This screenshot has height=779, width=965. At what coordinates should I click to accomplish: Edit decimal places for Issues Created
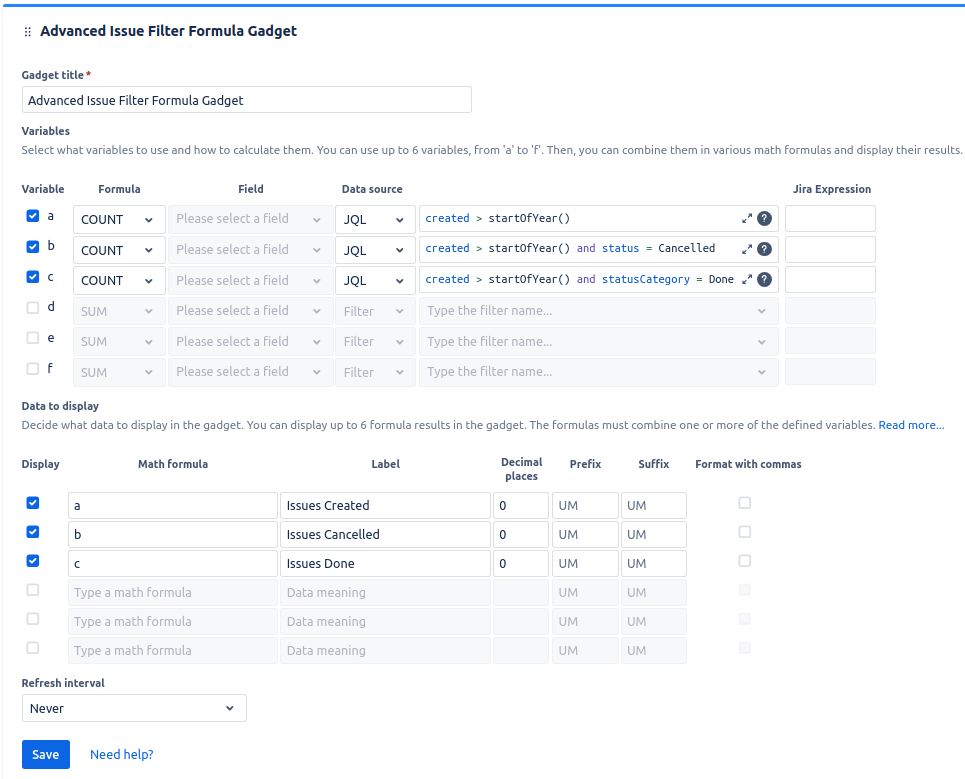(521, 506)
